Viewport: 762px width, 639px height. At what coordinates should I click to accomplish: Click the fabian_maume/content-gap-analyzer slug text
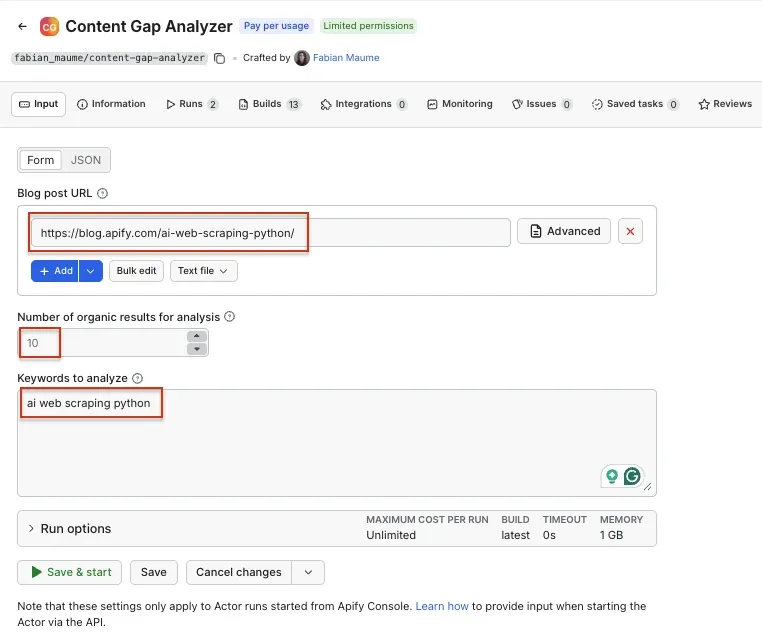[x=109, y=58]
